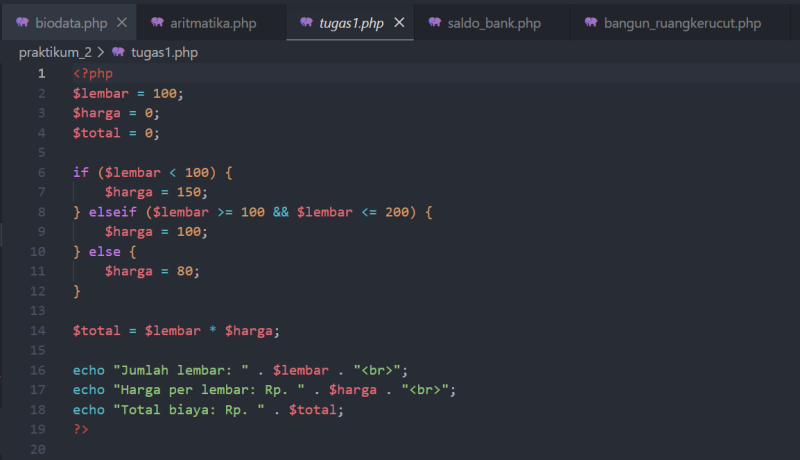800x460 pixels.
Task: Switch to the biodata.php tab
Action: [x=71, y=23]
